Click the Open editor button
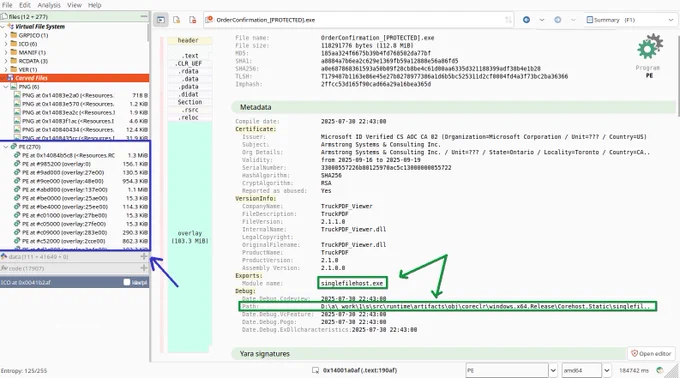This screenshot has width=680, height=378. point(651,354)
